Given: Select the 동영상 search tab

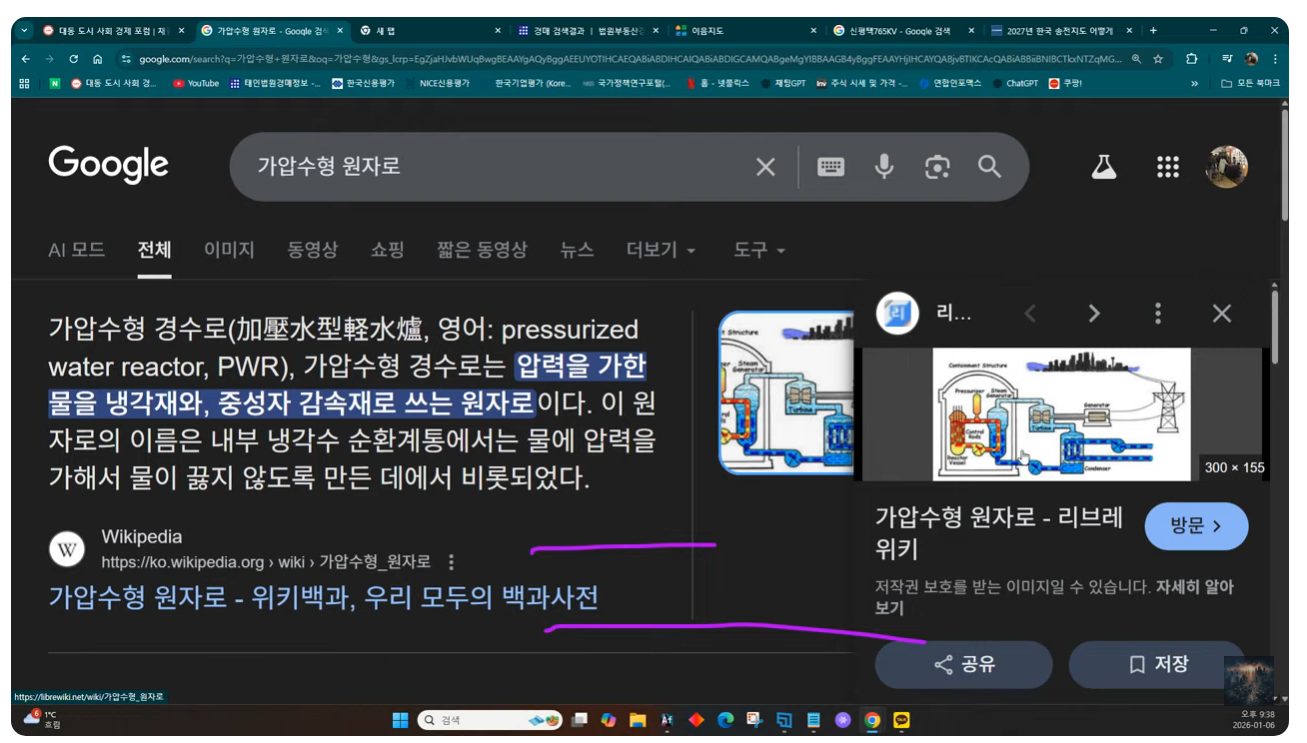Looking at the screenshot, I should tap(313, 250).
